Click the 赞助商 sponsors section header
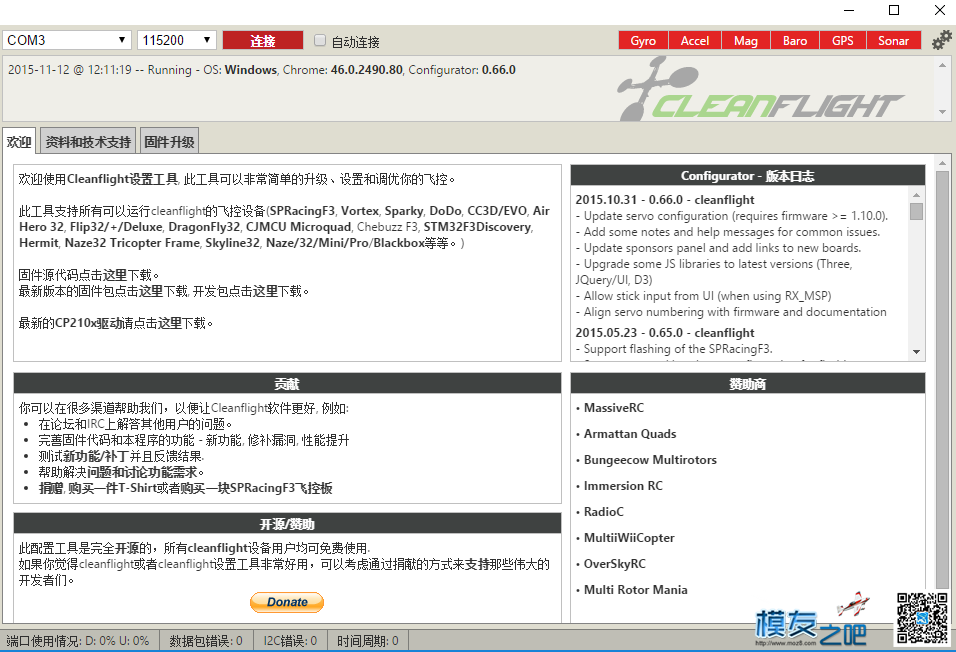The width and height of the screenshot is (956, 652). tap(747, 384)
